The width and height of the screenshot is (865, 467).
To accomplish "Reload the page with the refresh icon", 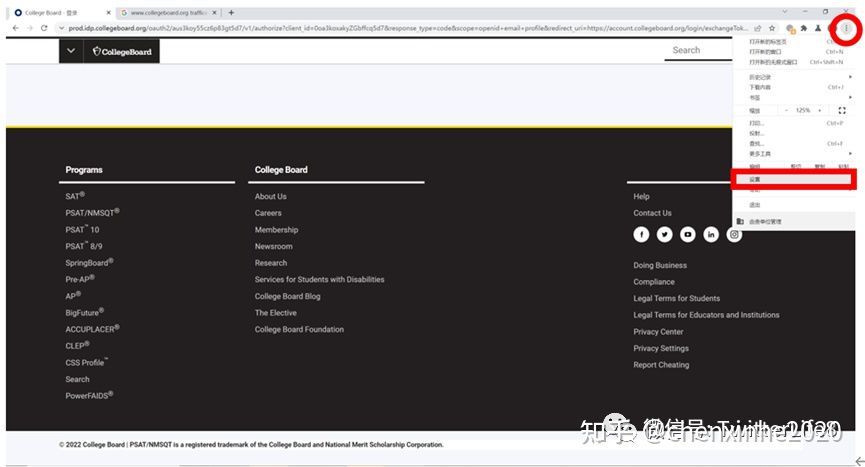I will pos(44,28).
